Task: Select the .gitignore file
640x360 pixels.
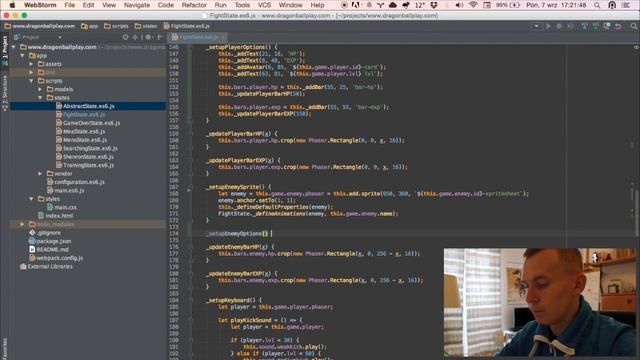Action: (x=49, y=233)
